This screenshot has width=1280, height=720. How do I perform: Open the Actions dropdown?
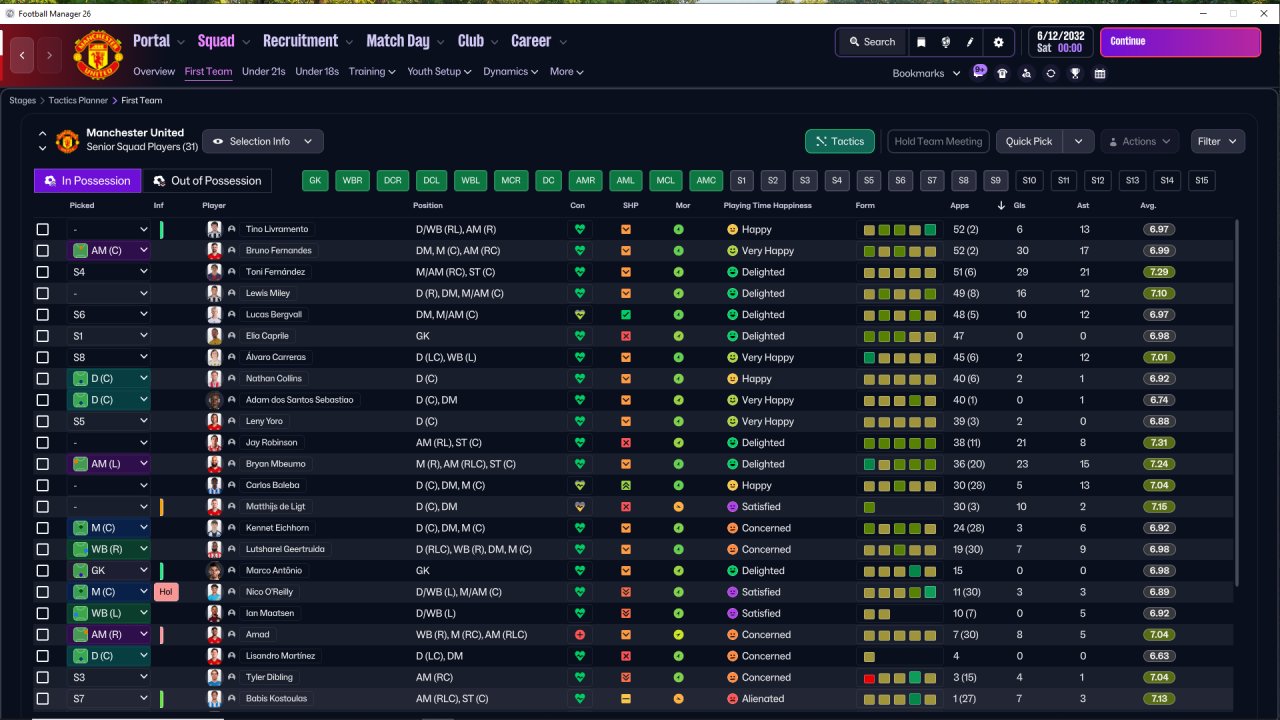click(1140, 142)
